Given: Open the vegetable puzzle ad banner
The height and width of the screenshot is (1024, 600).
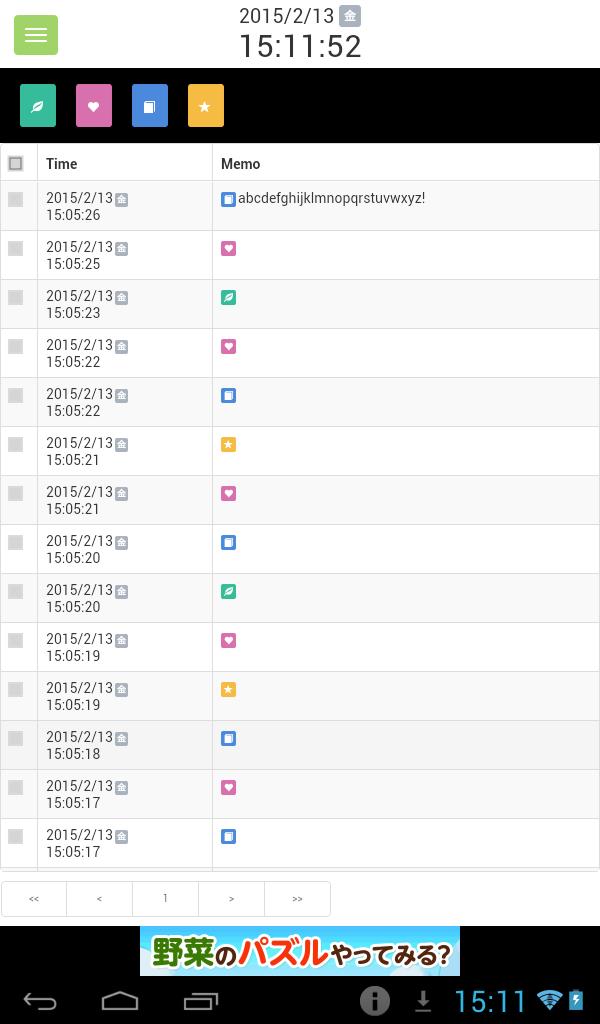Looking at the screenshot, I should point(300,951).
